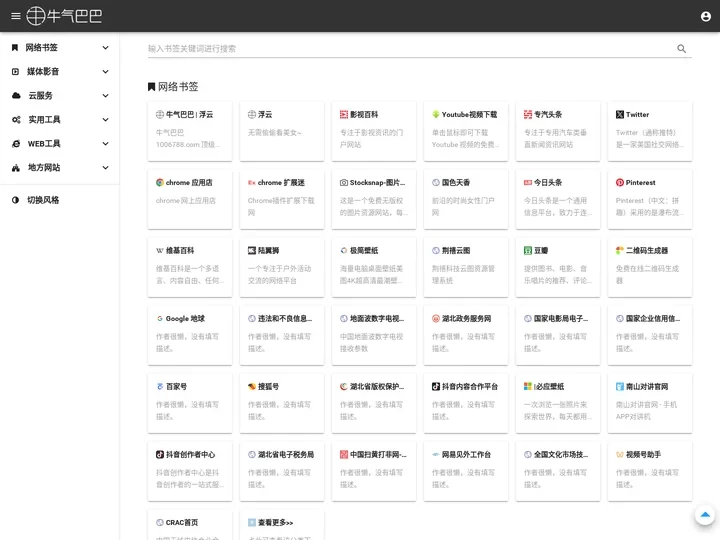Click the Stocksnap camera icon

tap(344, 182)
